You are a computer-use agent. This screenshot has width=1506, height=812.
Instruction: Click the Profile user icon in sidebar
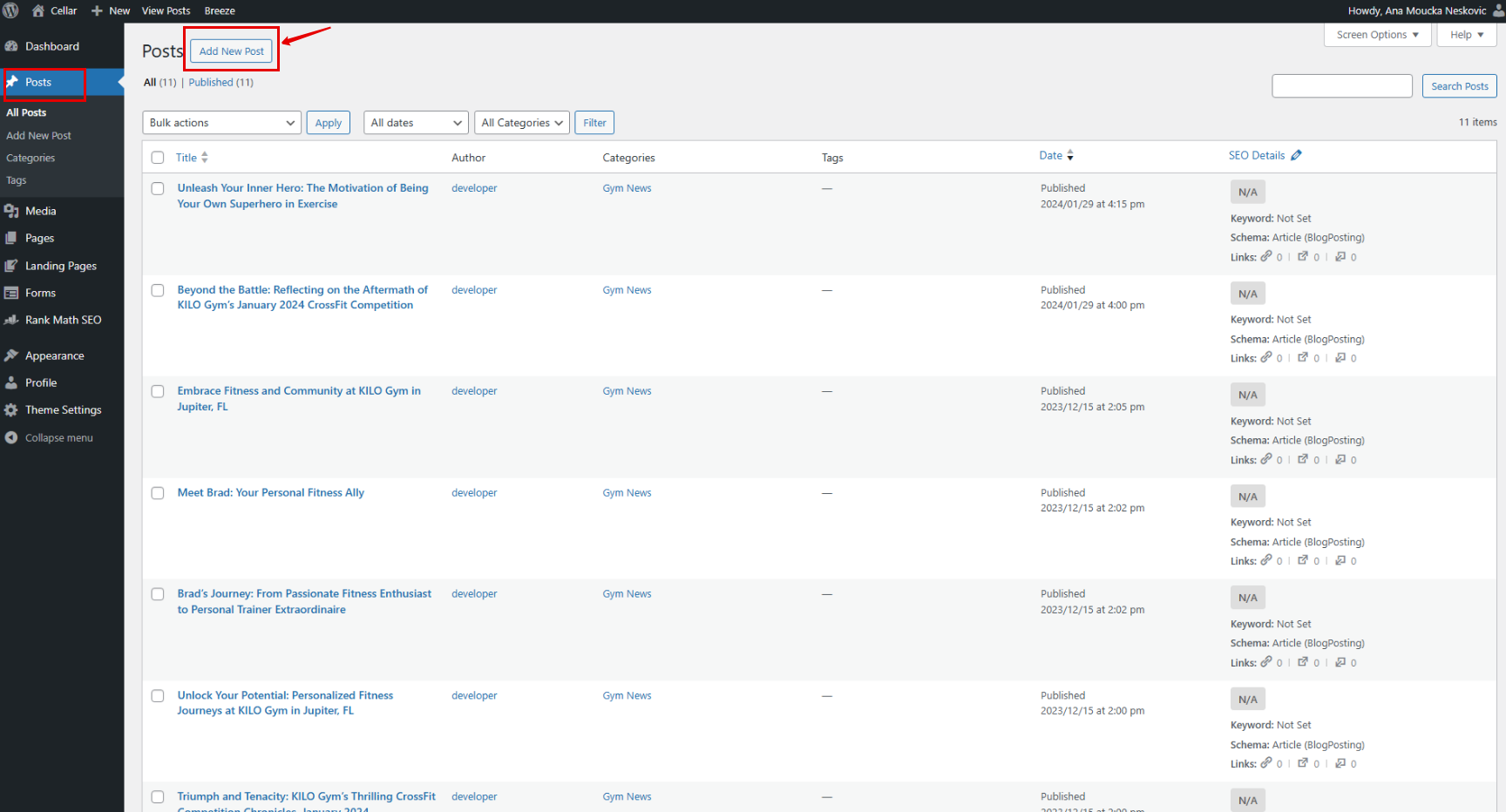(x=11, y=382)
